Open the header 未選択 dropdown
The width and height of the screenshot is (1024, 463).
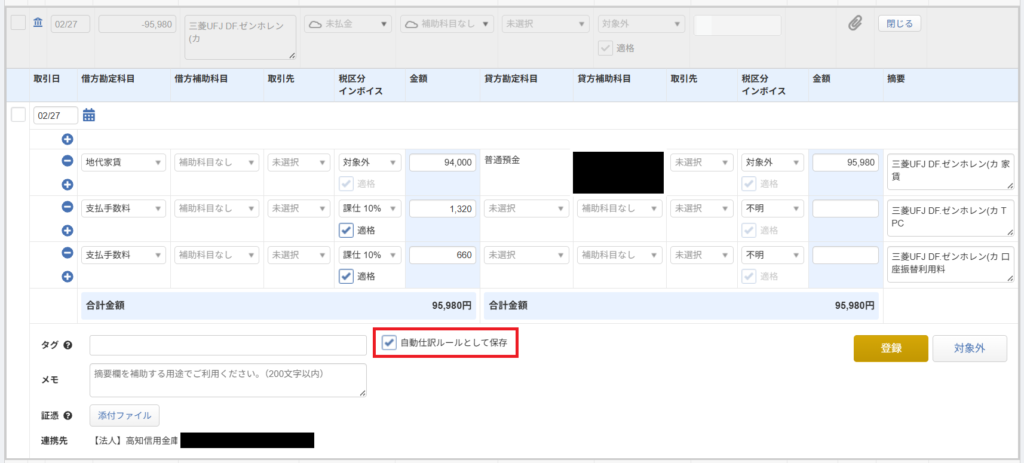click(546, 24)
